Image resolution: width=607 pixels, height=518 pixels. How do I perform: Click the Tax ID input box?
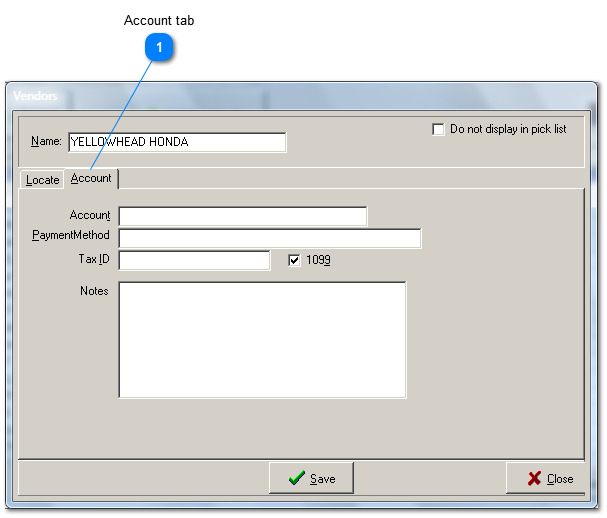click(194, 260)
